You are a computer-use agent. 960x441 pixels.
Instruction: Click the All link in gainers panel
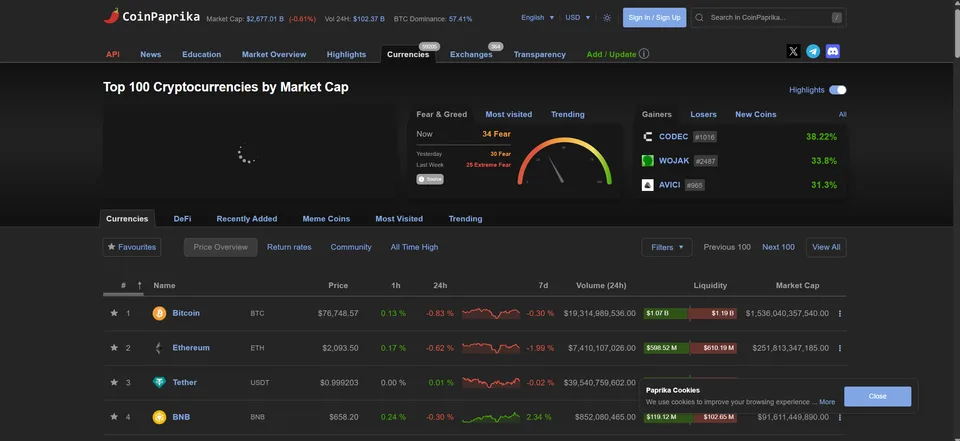pyautogui.click(x=842, y=115)
